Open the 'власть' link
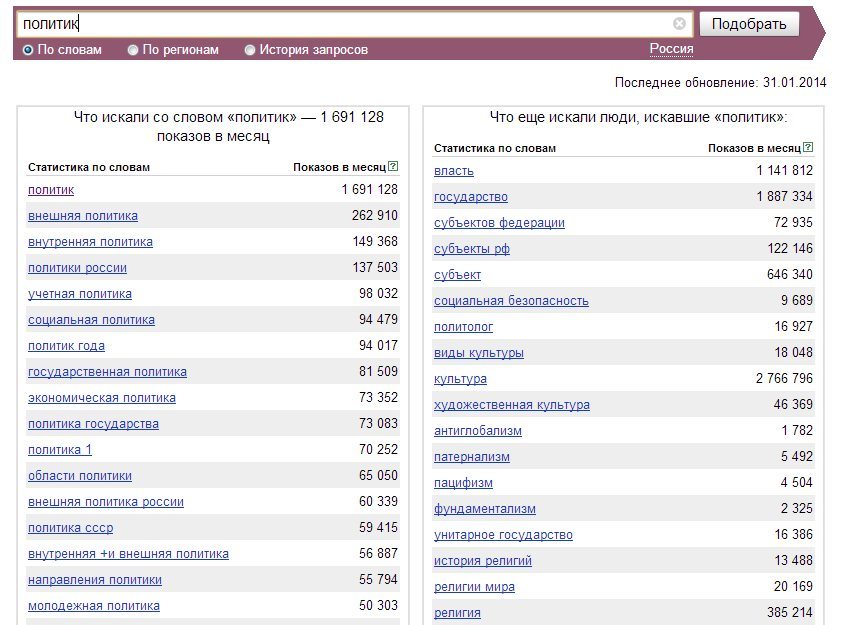Screen dimensions: 841x625 point(454,171)
